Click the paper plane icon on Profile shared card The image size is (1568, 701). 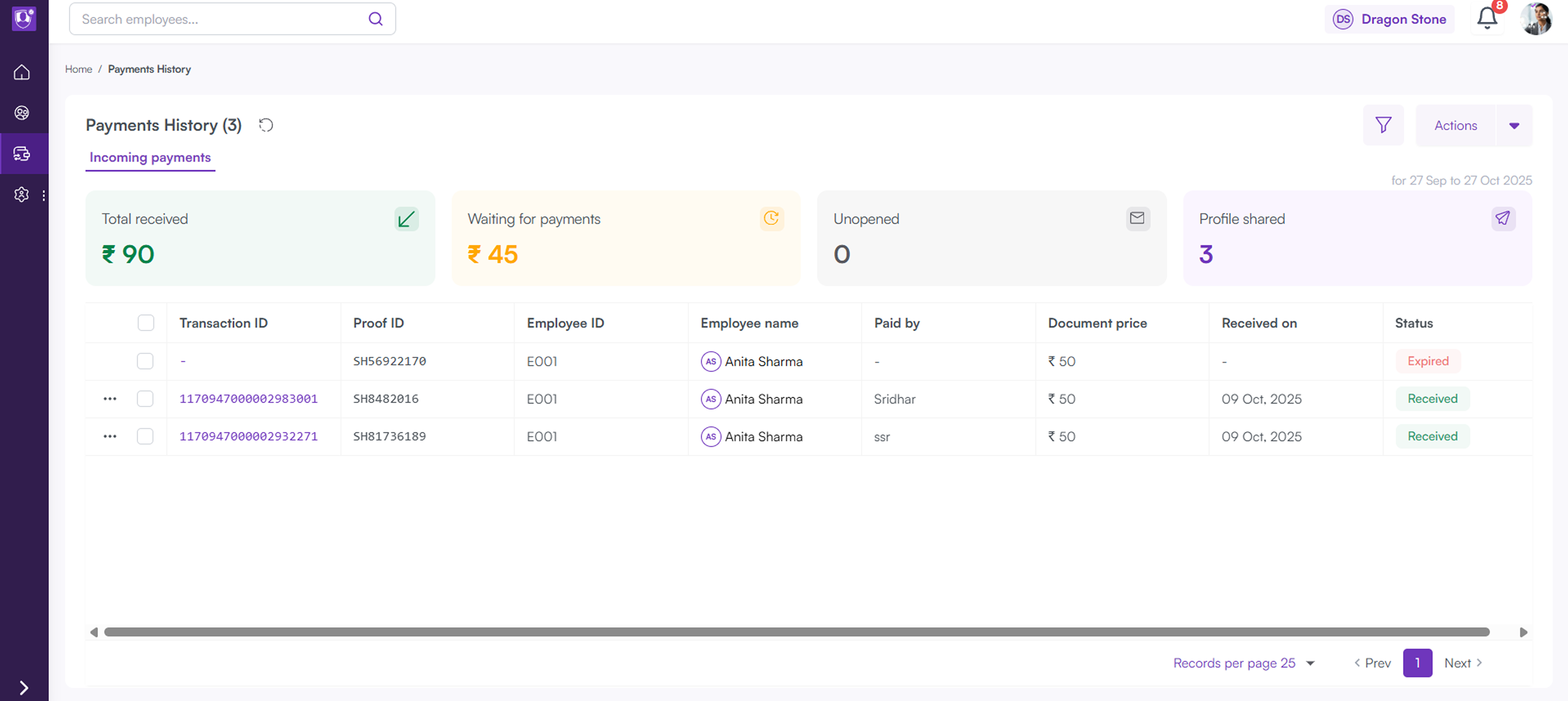pos(1503,218)
